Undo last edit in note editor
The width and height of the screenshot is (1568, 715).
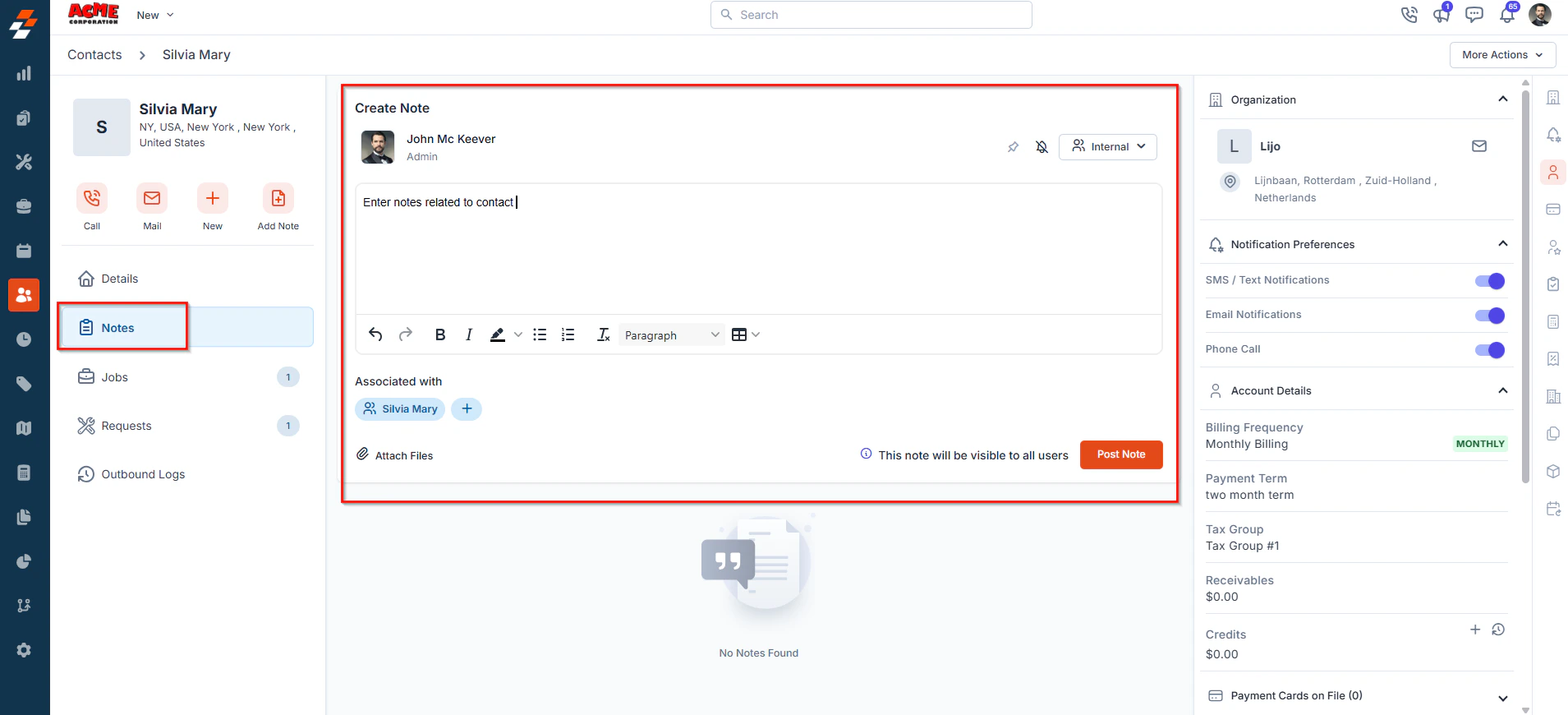pyautogui.click(x=375, y=334)
